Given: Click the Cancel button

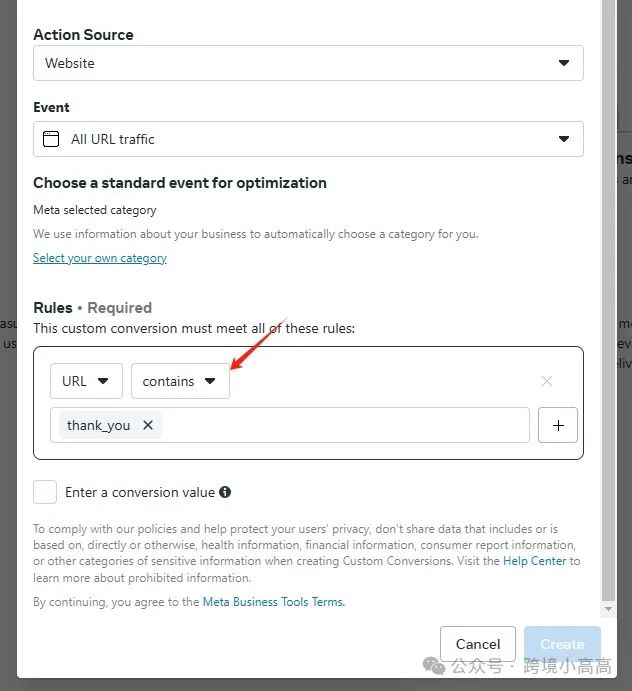Looking at the screenshot, I should coord(478,644).
